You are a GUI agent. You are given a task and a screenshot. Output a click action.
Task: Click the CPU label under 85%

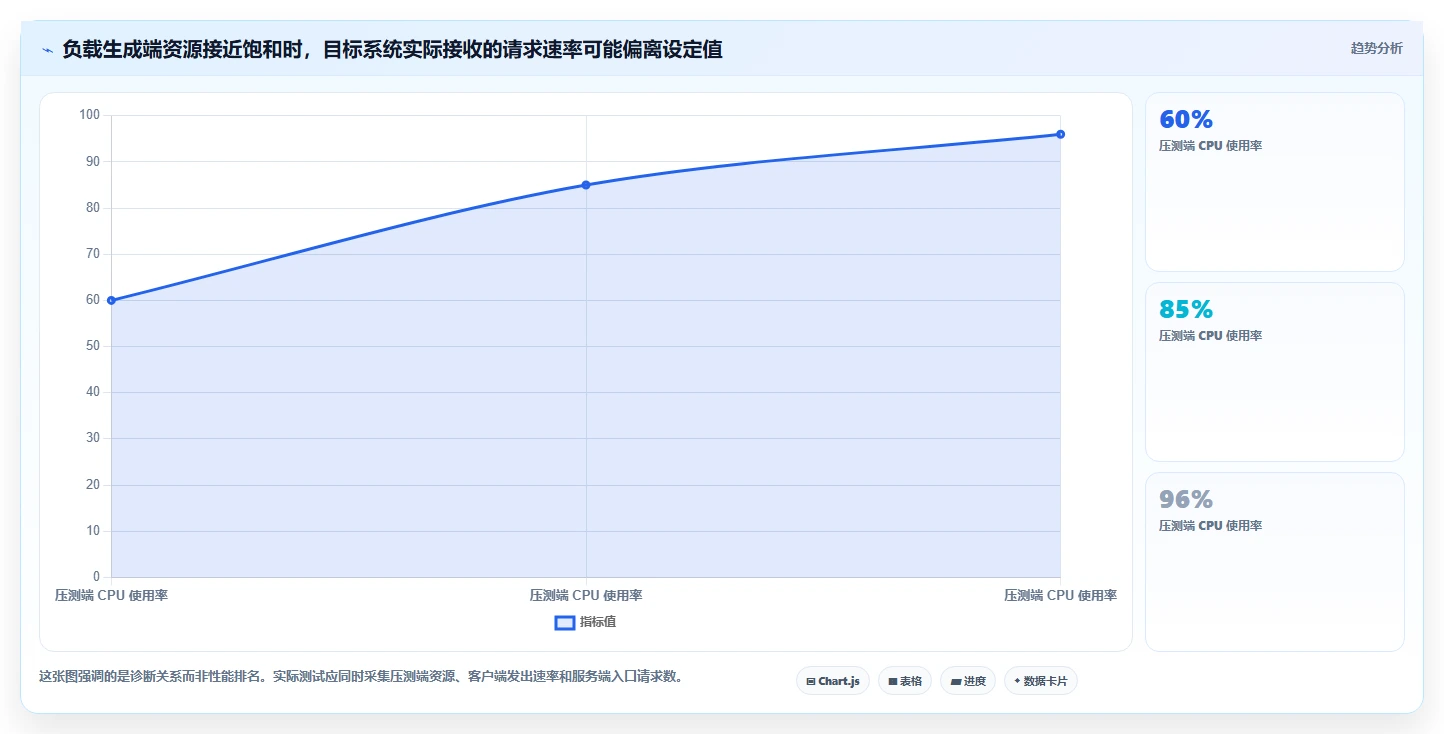tap(1210, 336)
